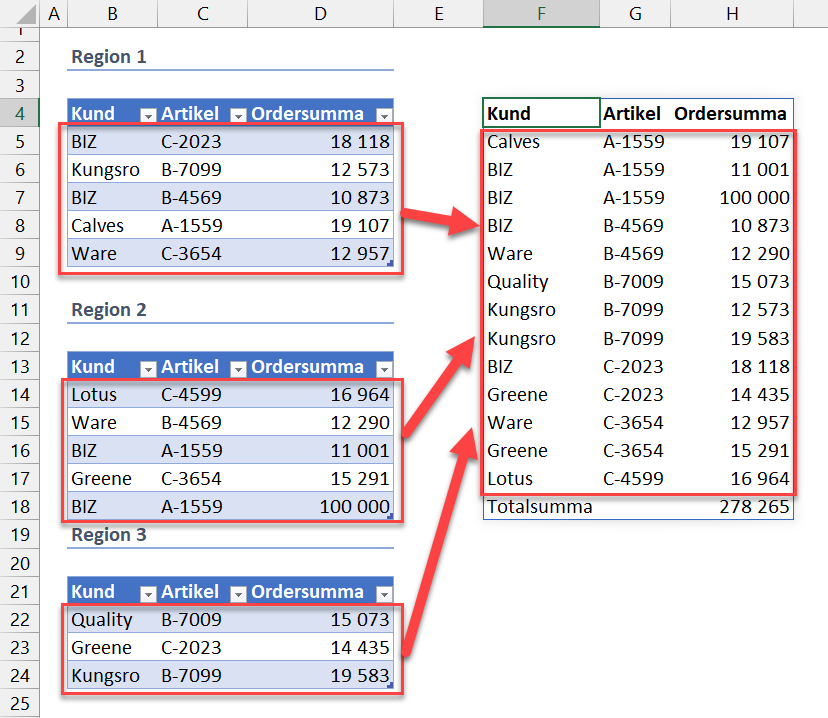
Task: Open Artikel filter dropdown in Region 1 table
Action: (238, 115)
